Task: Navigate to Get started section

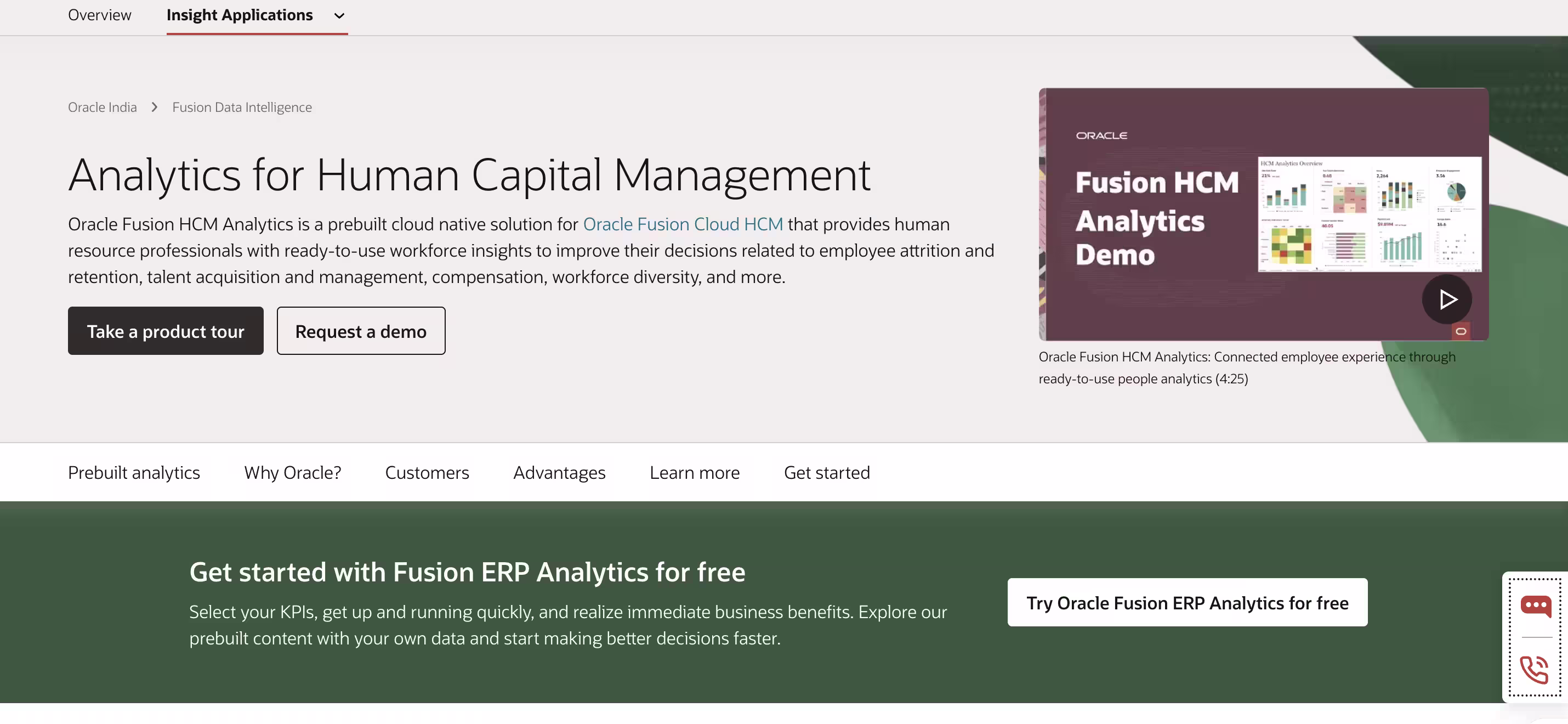Action: tap(827, 472)
